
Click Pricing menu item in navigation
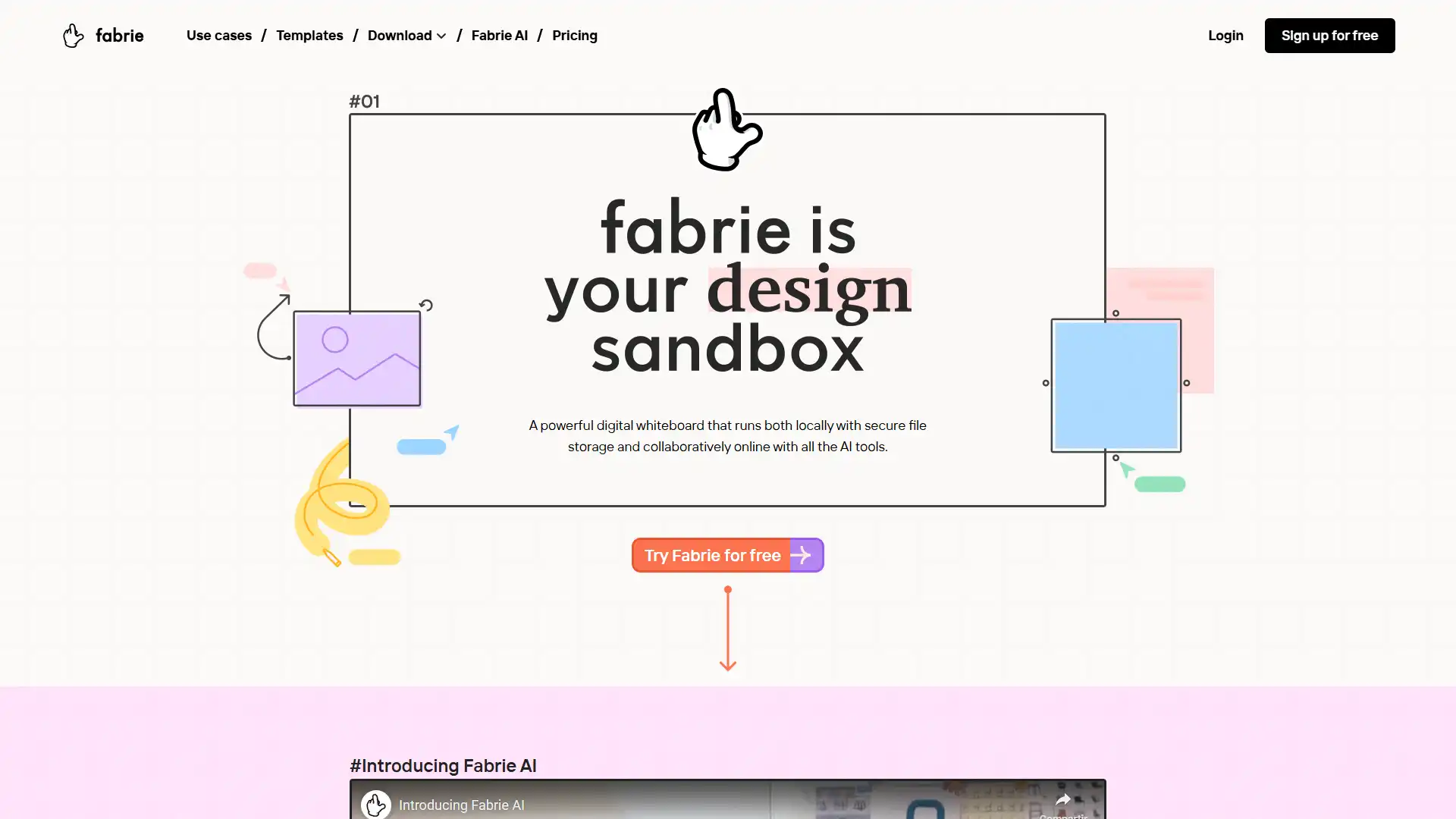pyautogui.click(x=575, y=35)
